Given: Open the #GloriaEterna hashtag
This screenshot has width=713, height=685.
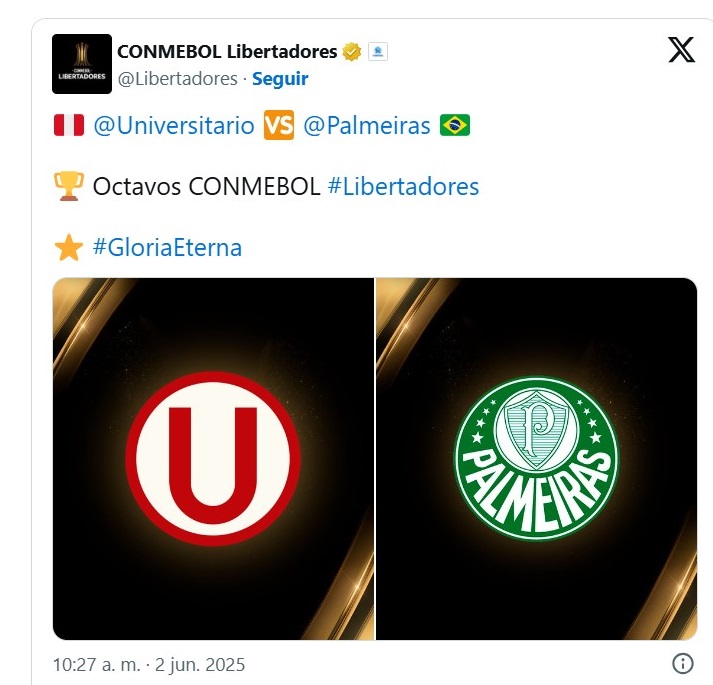Looking at the screenshot, I should pyautogui.click(x=167, y=247).
